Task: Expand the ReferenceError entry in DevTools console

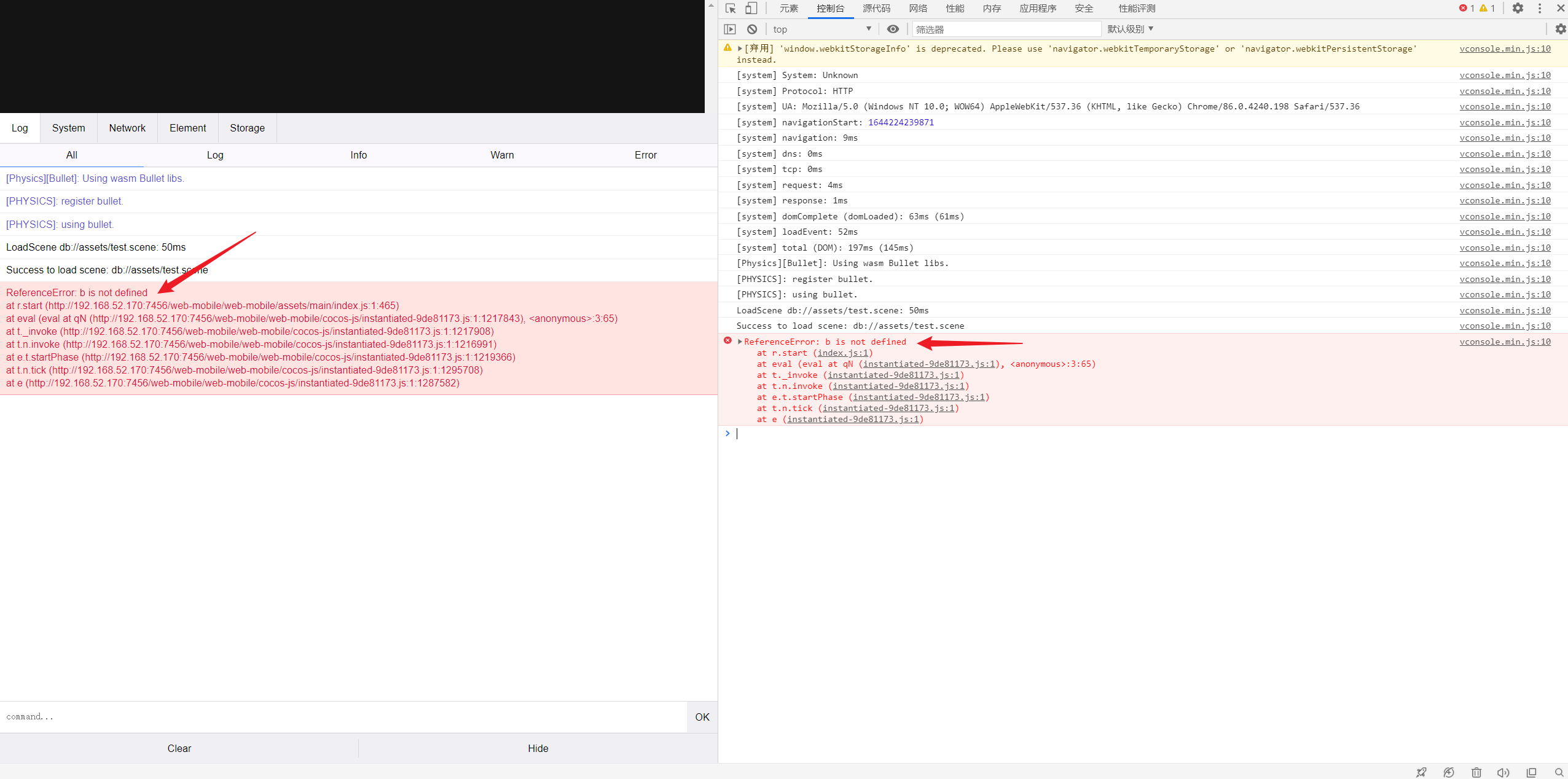Action: 740,342
